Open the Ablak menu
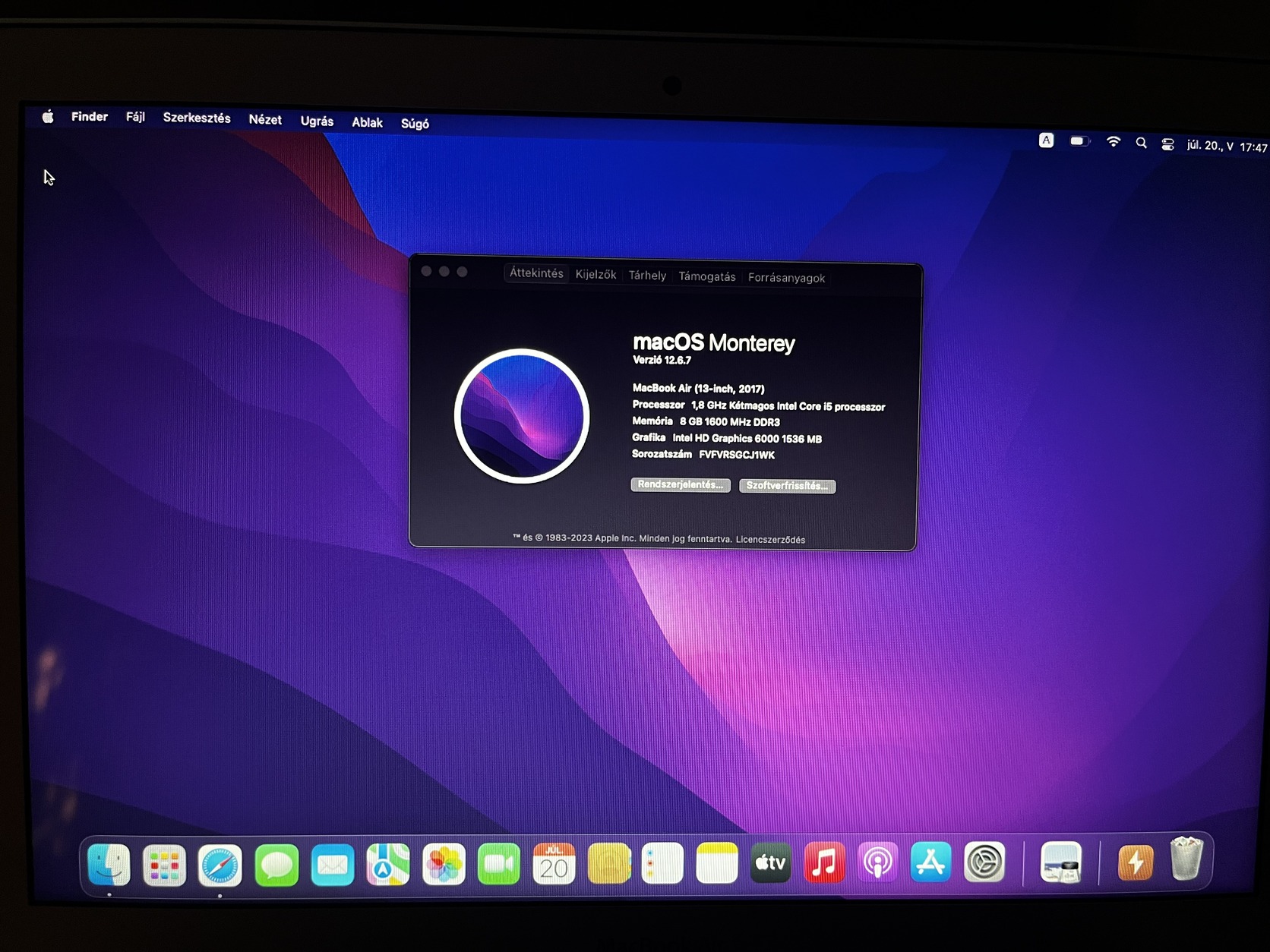Screen dimensions: 1270x952 [x=367, y=122]
